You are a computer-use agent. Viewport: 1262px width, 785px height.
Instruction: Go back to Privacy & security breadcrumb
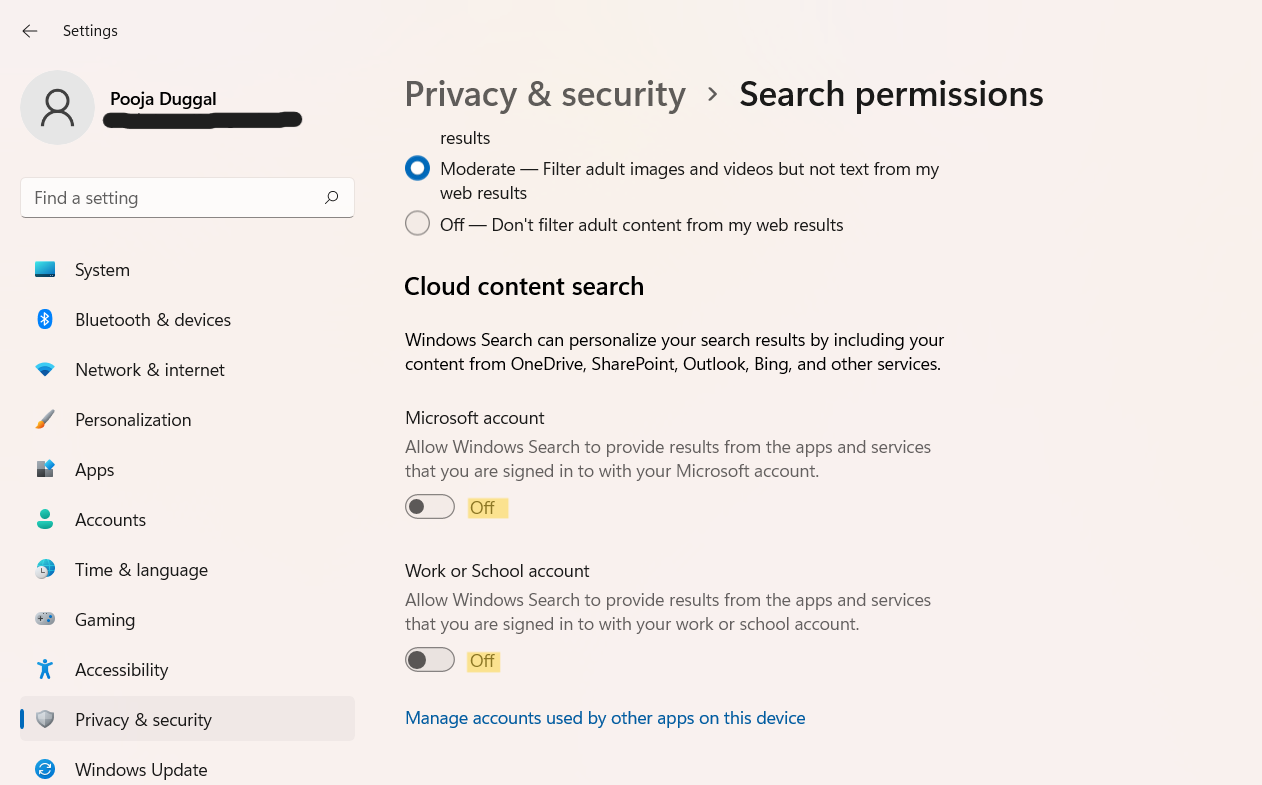[x=545, y=94]
